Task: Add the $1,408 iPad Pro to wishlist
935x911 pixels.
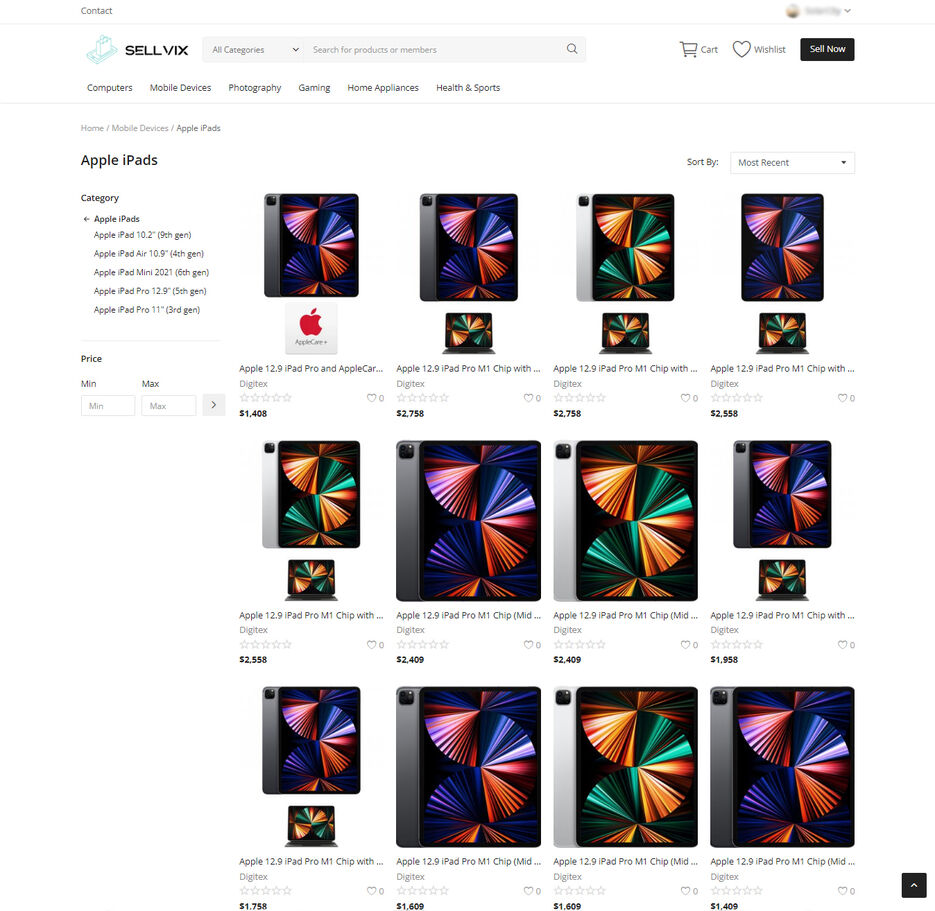Action: (x=371, y=398)
